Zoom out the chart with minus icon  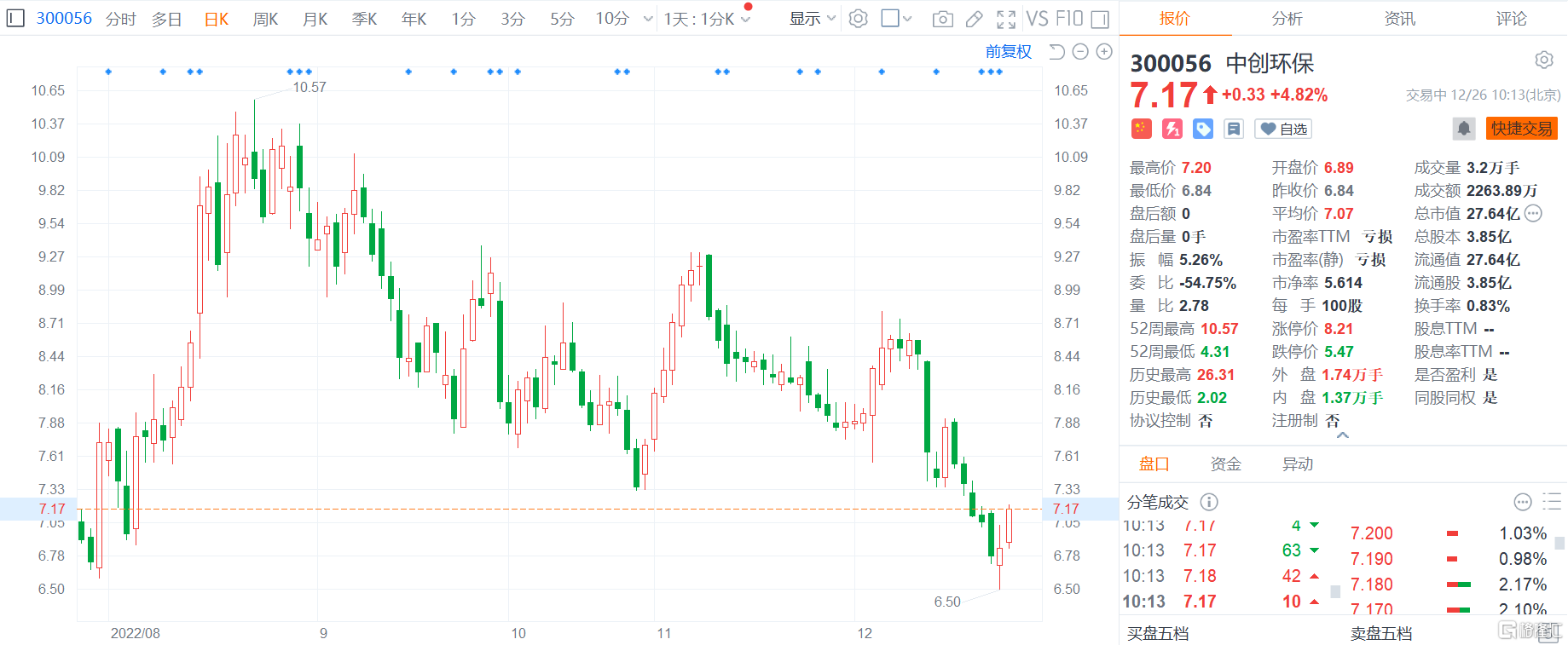(1080, 52)
